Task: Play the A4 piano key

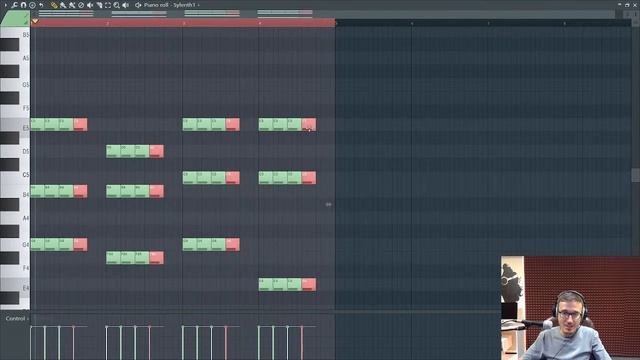Action: (24, 218)
